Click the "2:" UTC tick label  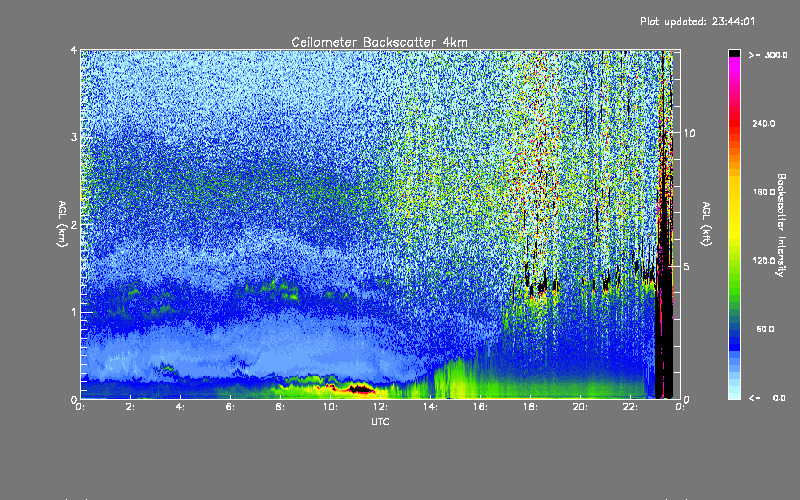(x=131, y=407)
